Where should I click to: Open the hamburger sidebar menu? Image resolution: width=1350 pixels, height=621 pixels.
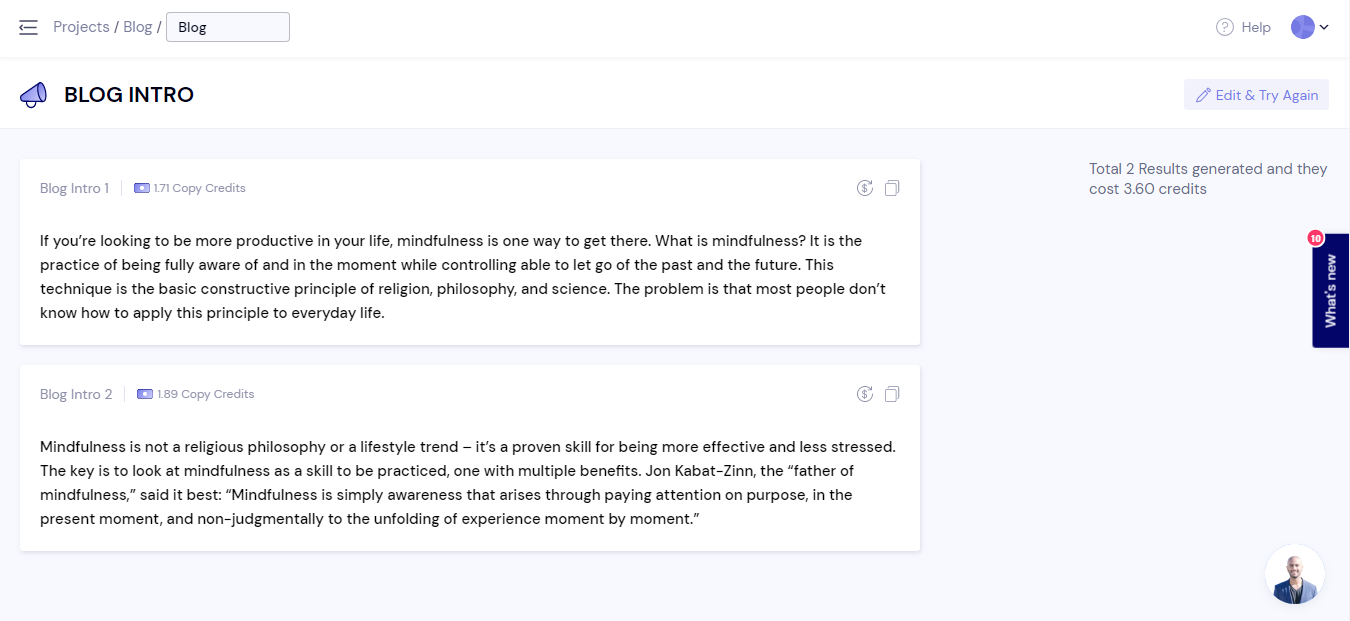(28, 27)
